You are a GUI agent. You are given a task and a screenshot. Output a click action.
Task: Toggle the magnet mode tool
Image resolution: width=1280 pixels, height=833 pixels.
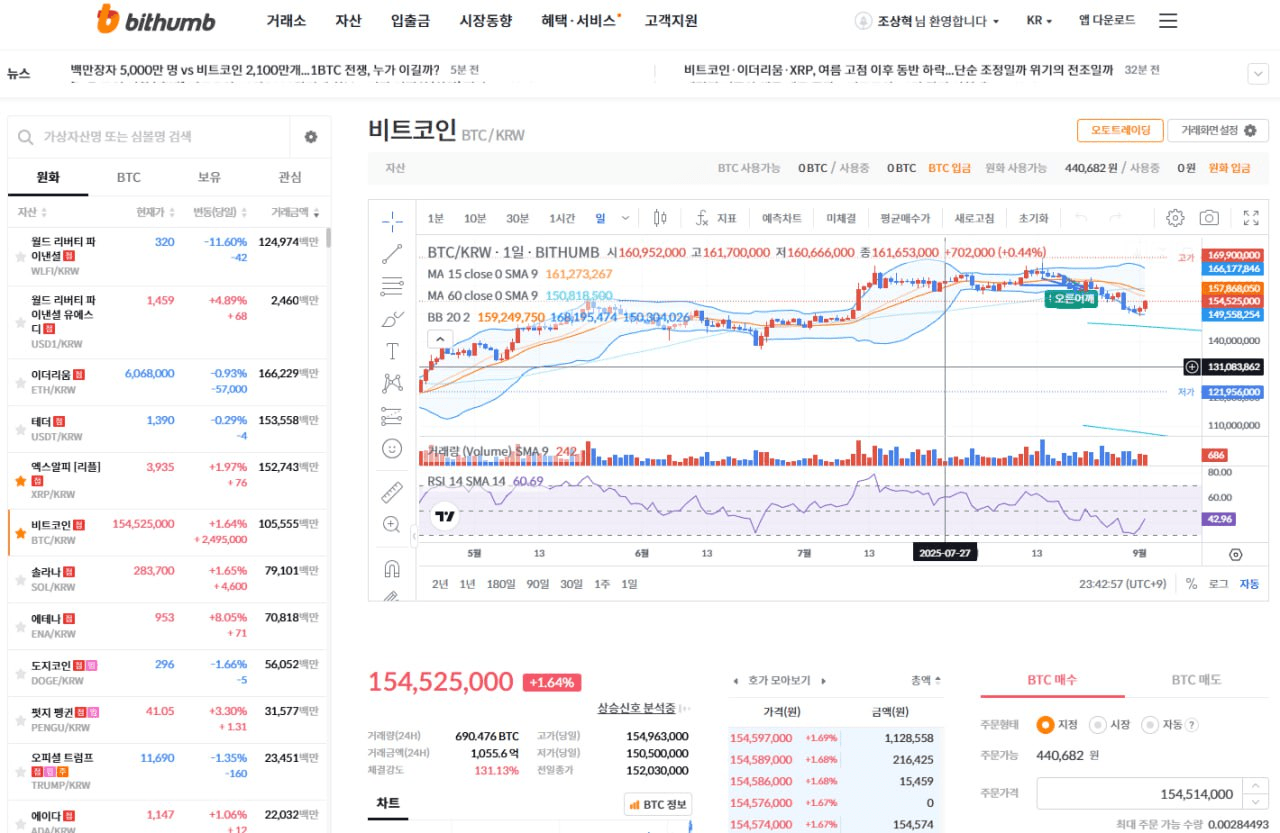tap(392, 568)
